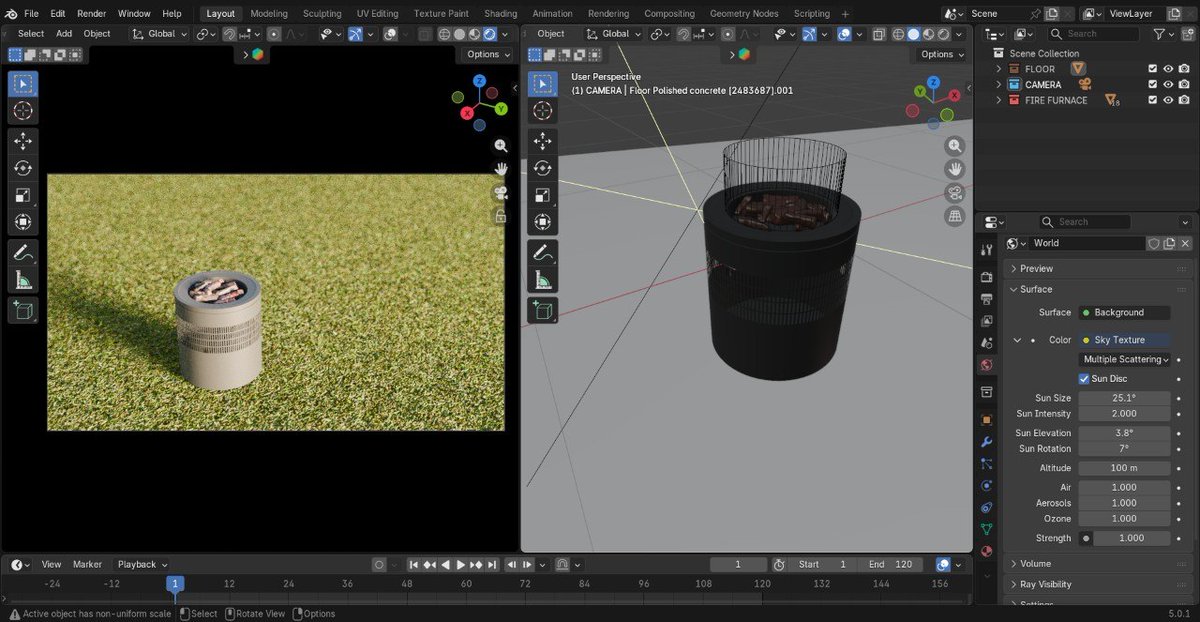1200x622 pixels.
Task: Select the Rotate tool in left viewport
Action: [x=23, y=168]
